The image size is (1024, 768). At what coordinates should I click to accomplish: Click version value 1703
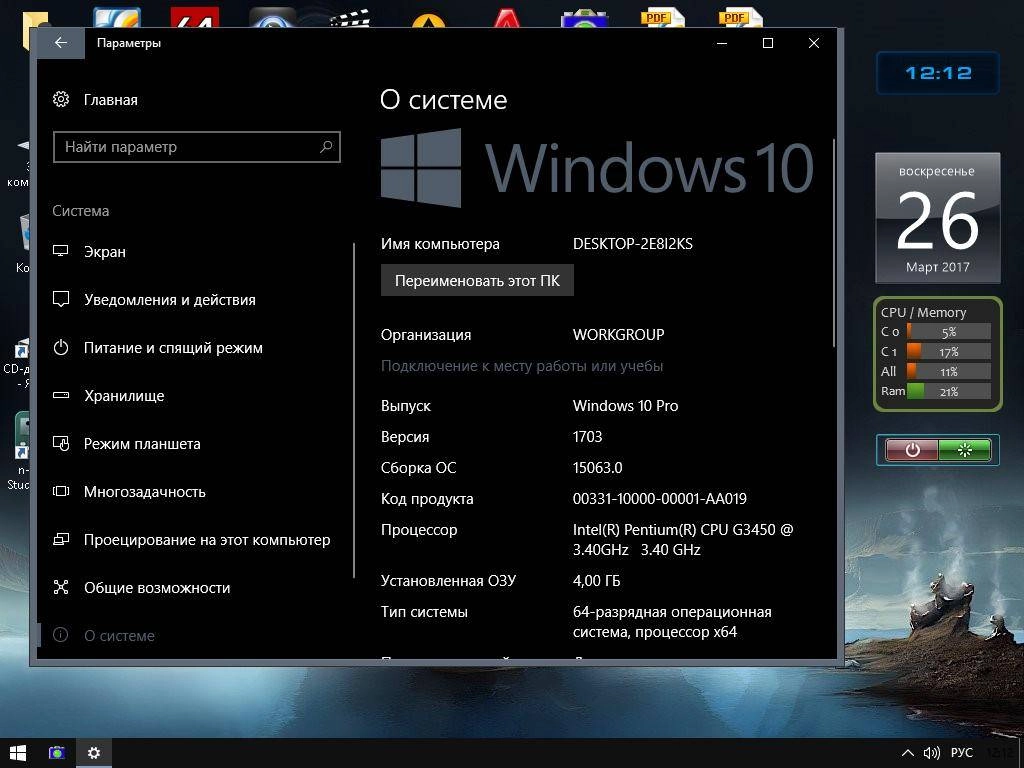tap(587, 436)
